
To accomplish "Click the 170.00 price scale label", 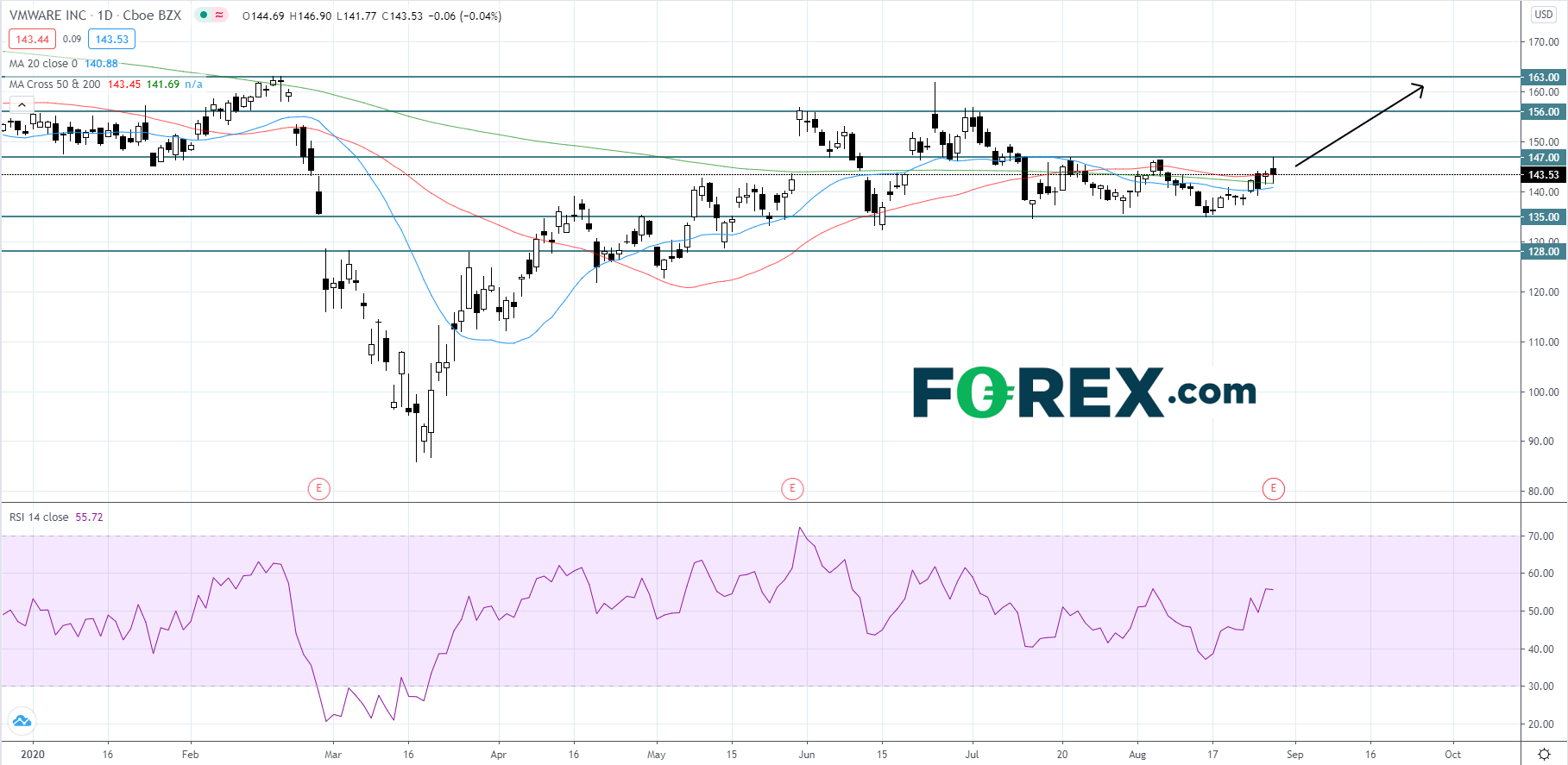I will pos(1544,42).
